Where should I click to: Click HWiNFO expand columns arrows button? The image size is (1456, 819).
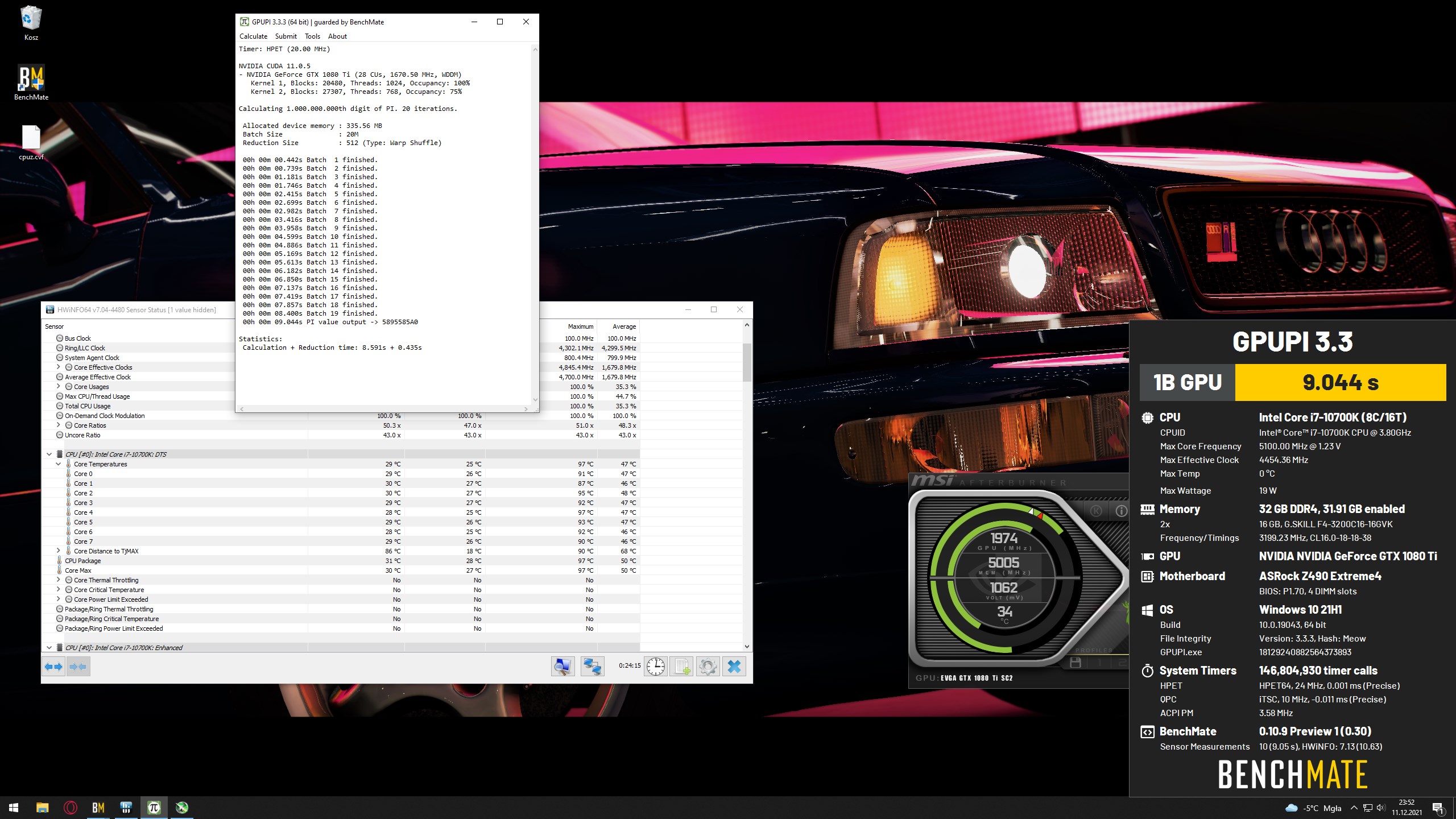54,667
